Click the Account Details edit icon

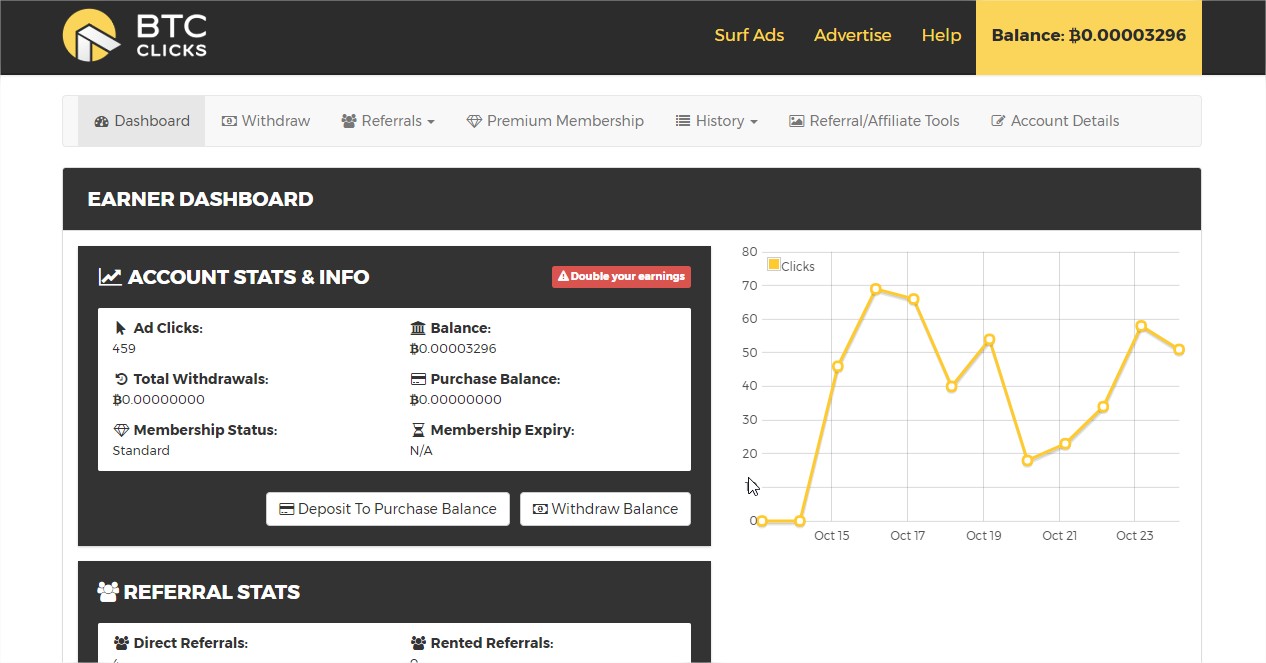point(998,121)
